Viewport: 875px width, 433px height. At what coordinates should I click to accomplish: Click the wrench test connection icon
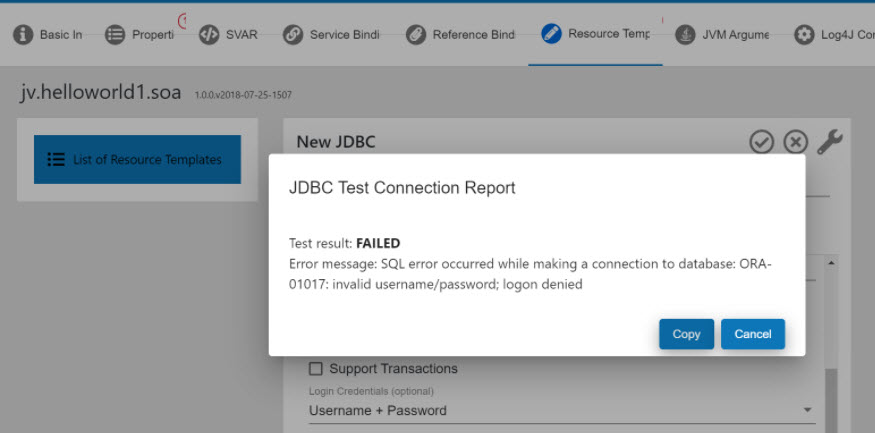coord(829,142)
